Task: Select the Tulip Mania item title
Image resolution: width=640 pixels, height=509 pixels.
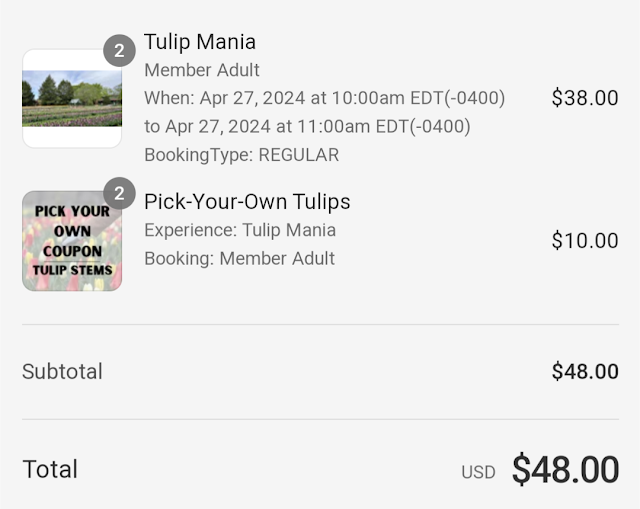Action: [x=200, y=42]
